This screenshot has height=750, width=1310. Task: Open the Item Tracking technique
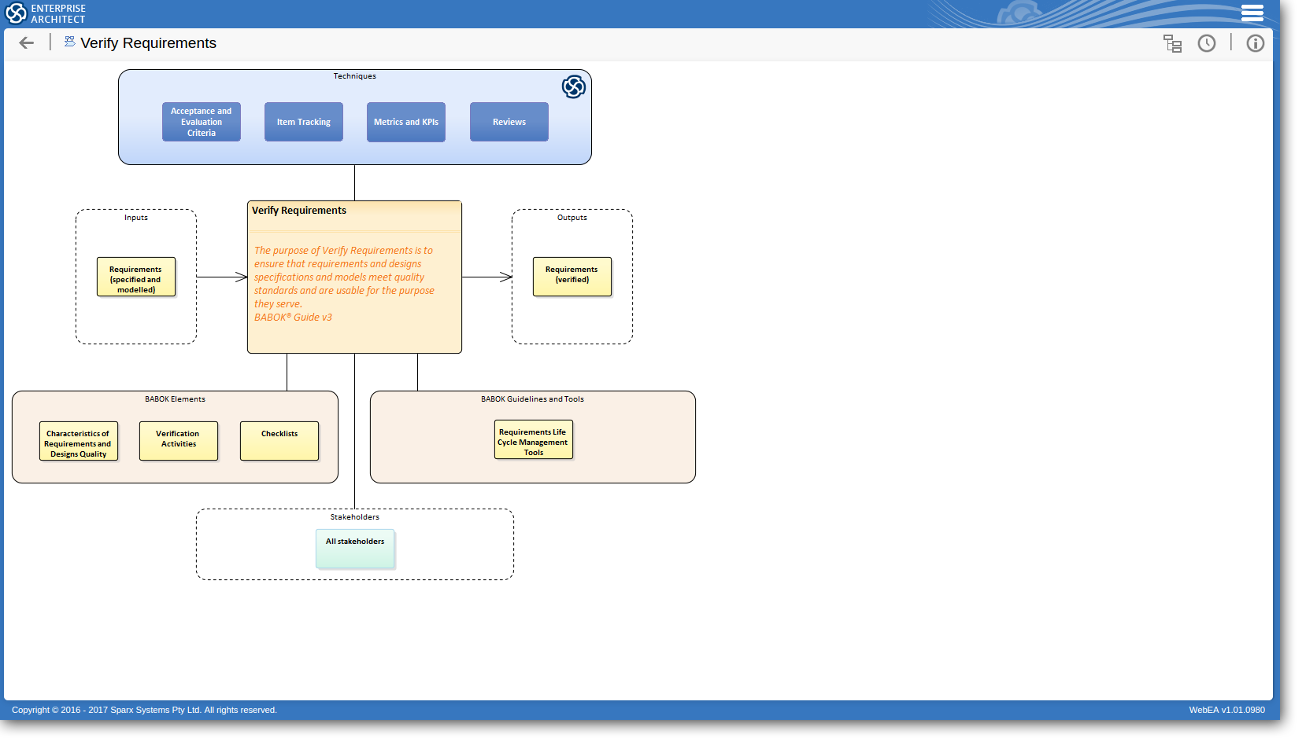[304, 122]
